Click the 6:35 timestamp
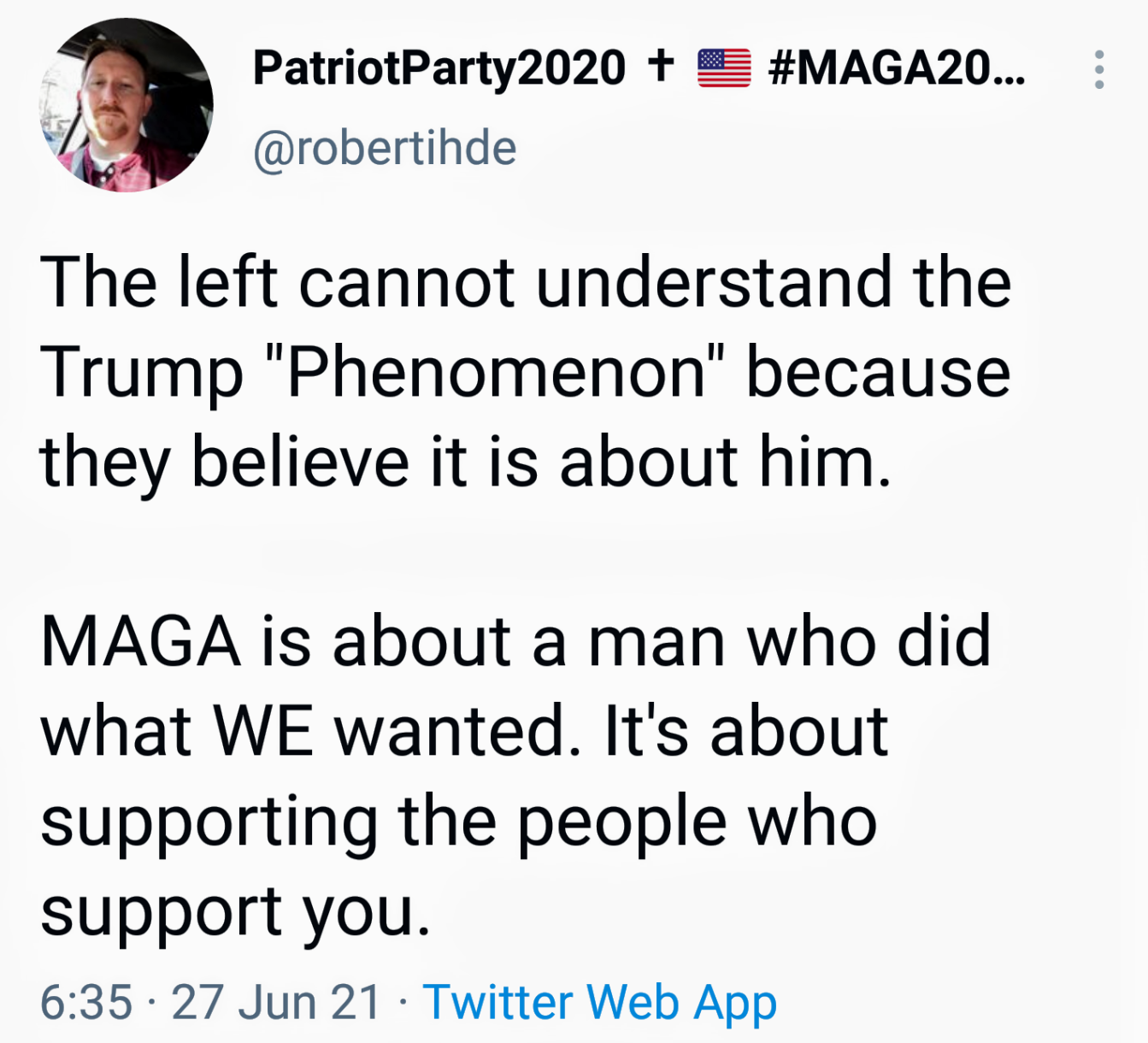This screenshot has height=1043, width=1148. point(86,1002)
